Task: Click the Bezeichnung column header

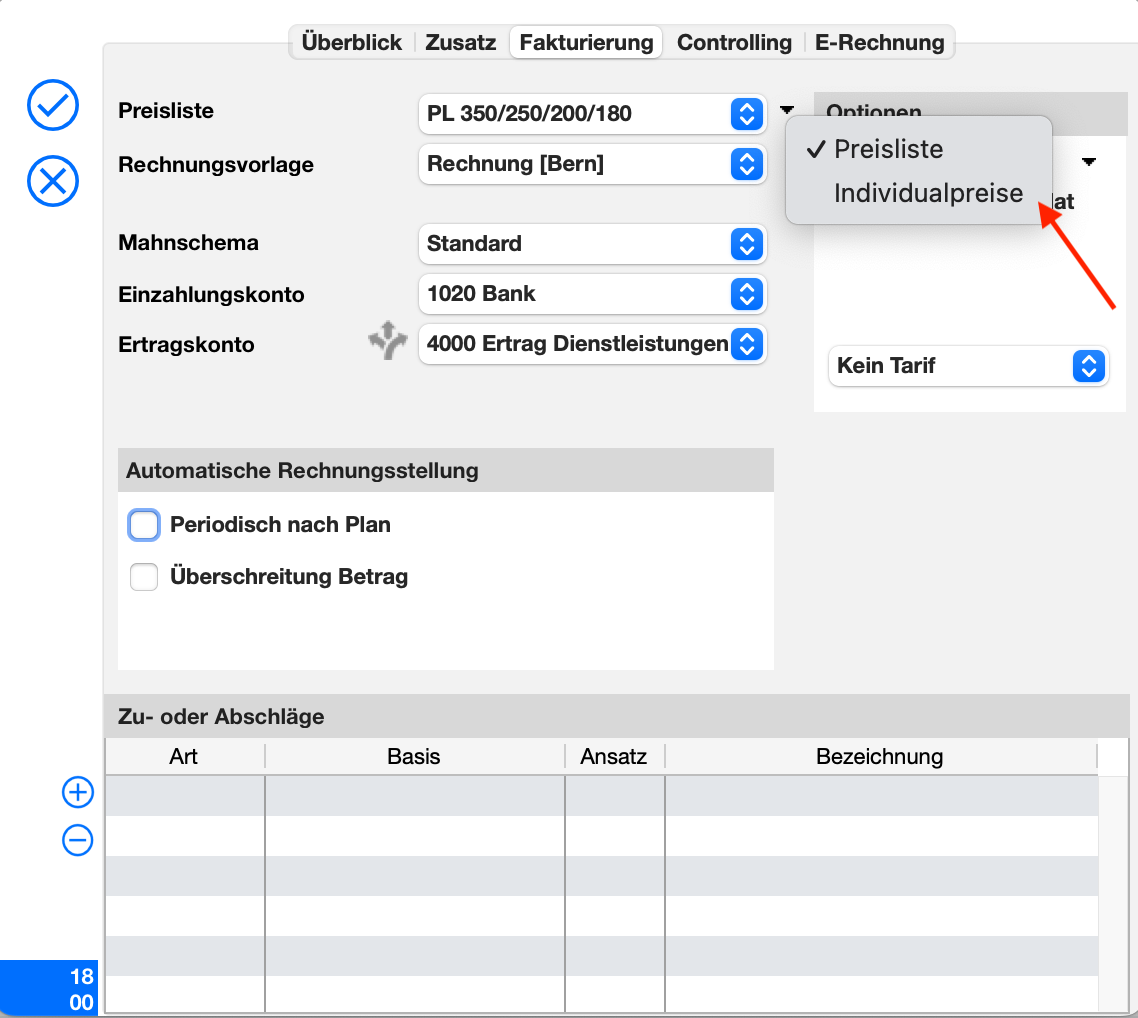Action: tap(879, 756)
